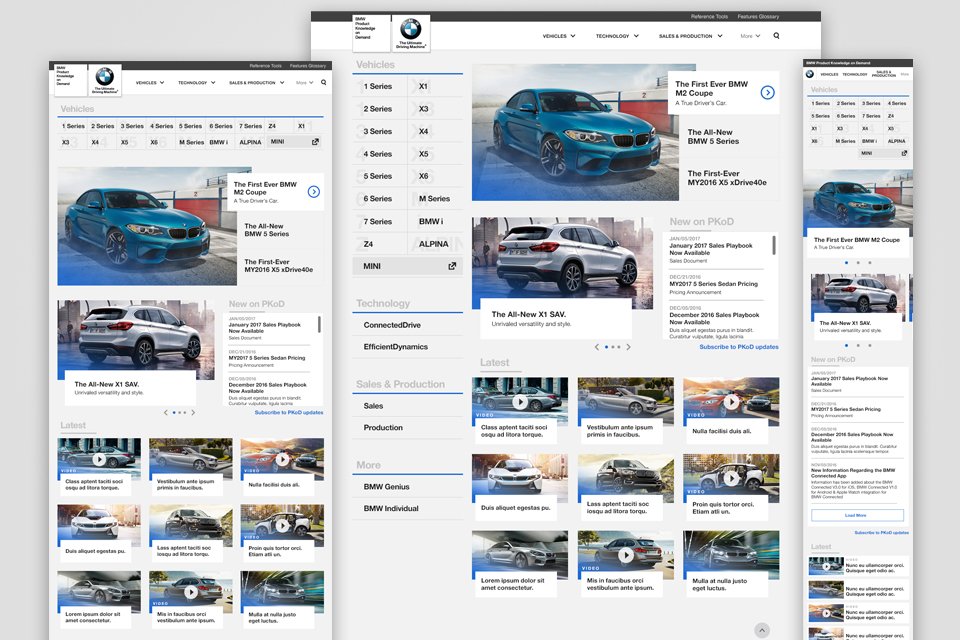Open the Vehicles dropdown in the left mockup header
Viewport: 960px width, 640px height.
(150, 82)
